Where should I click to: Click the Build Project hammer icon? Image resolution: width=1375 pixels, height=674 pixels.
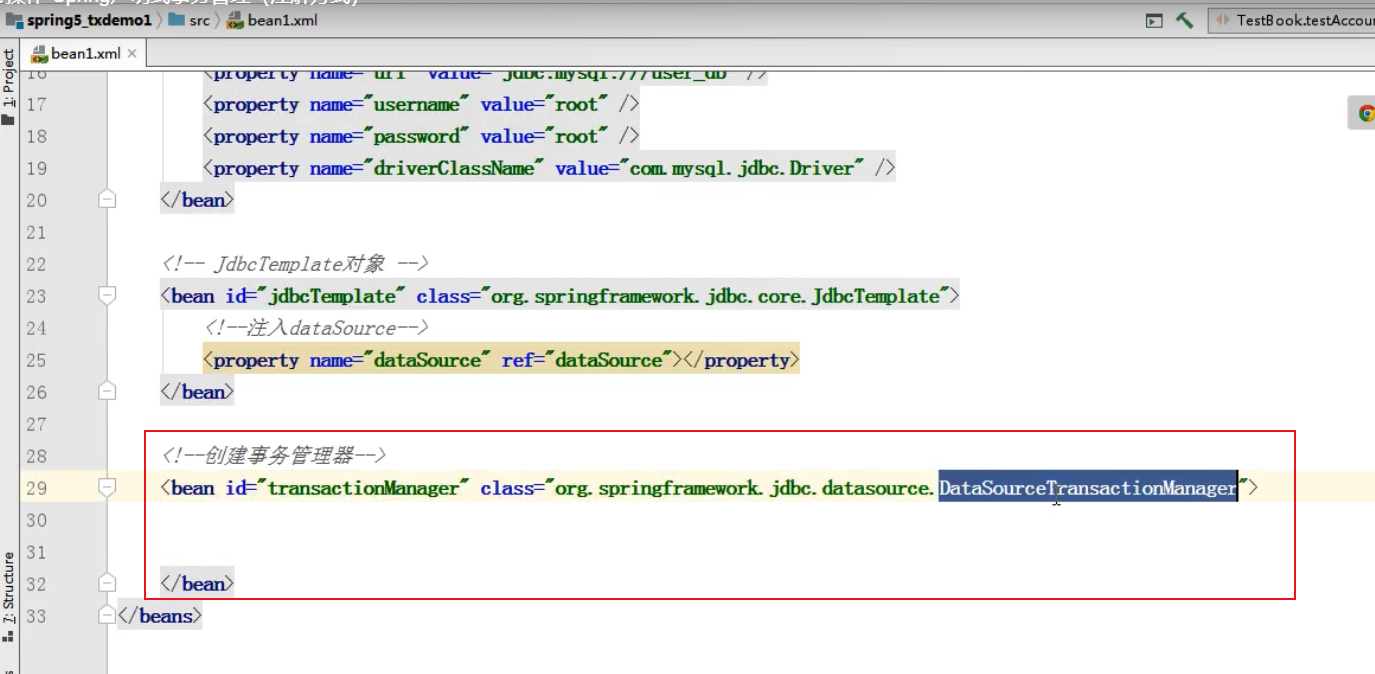tap(1185, 20)
